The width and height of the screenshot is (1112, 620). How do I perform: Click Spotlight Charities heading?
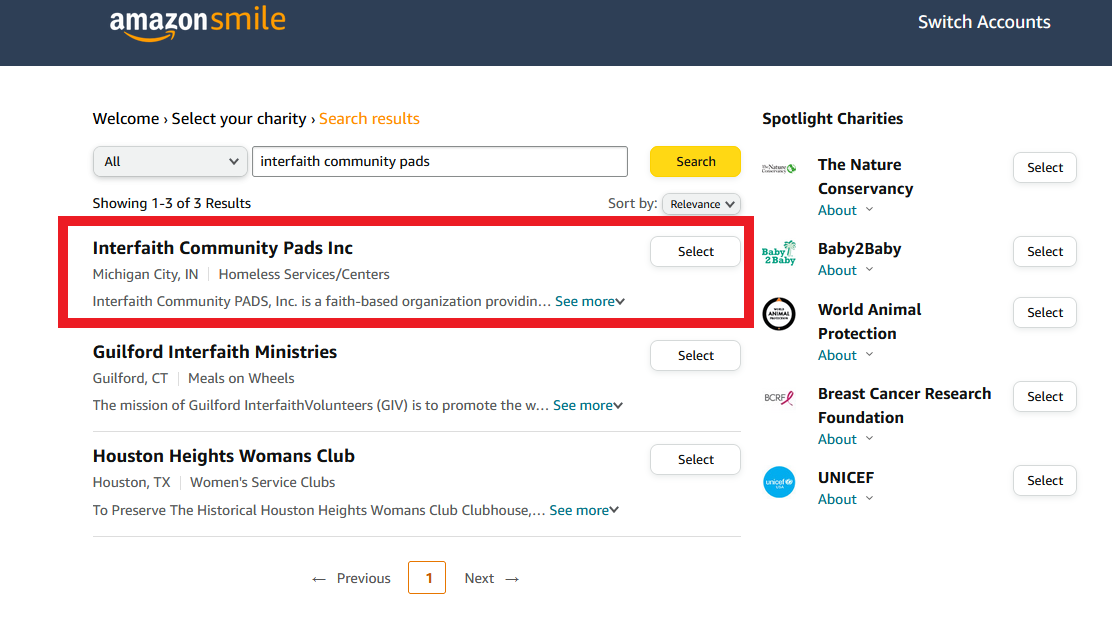tap(833, 119)
